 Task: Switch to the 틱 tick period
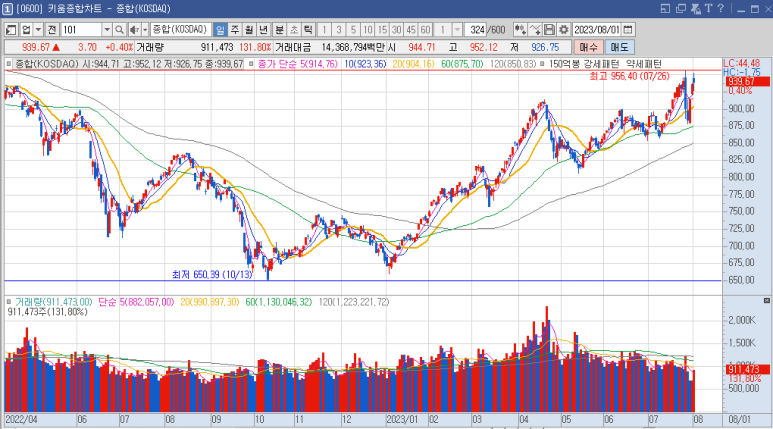308,30
